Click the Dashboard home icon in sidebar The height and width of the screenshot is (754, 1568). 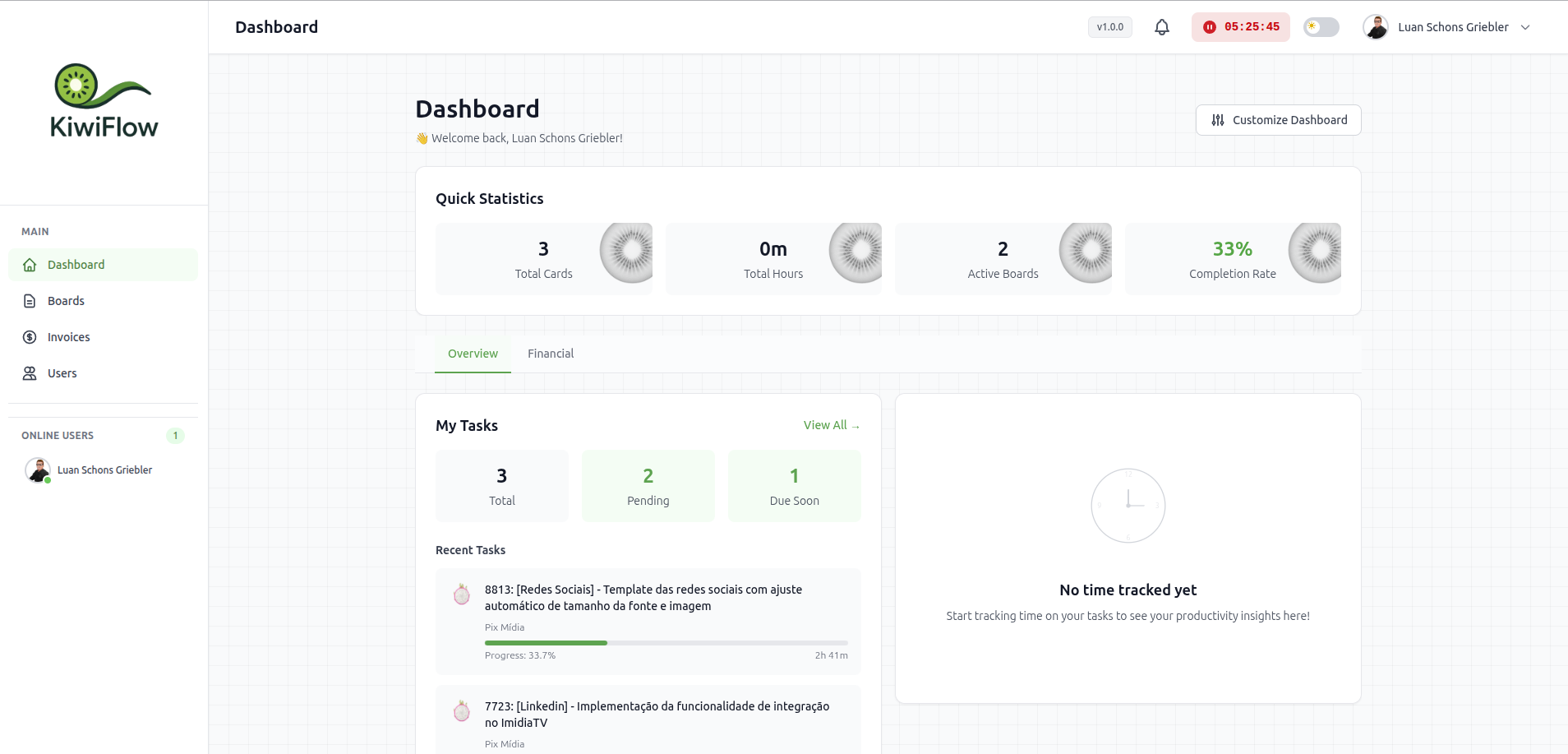(30, 265)
